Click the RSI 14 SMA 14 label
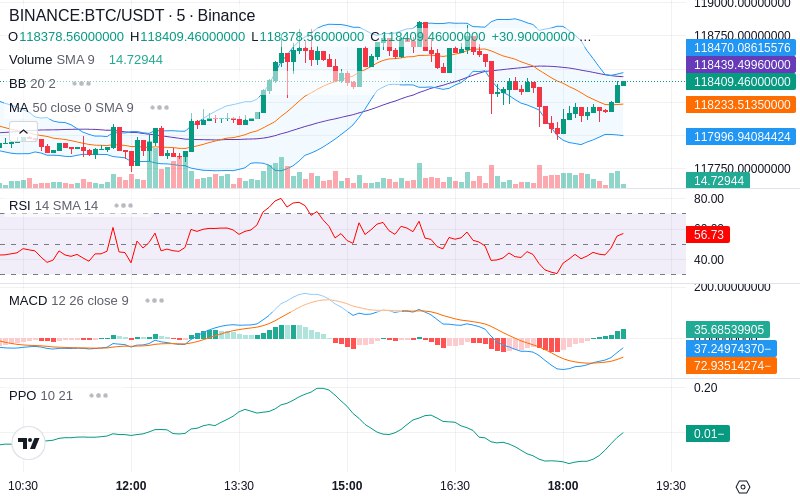The image size is (800, 500). pyautogui.click(x=54, y=206)
